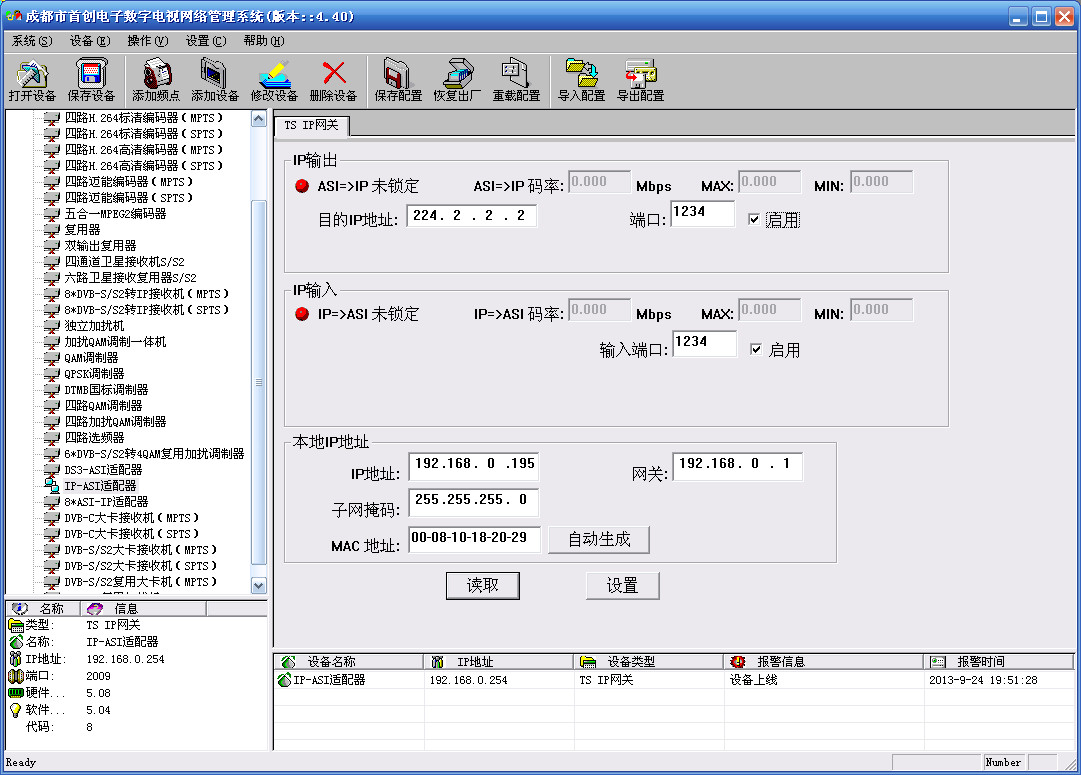The height and width of the screenshot is (775, 1081).
Task: Click the 本地 IP地址 input field
Action: pos(474,465)
